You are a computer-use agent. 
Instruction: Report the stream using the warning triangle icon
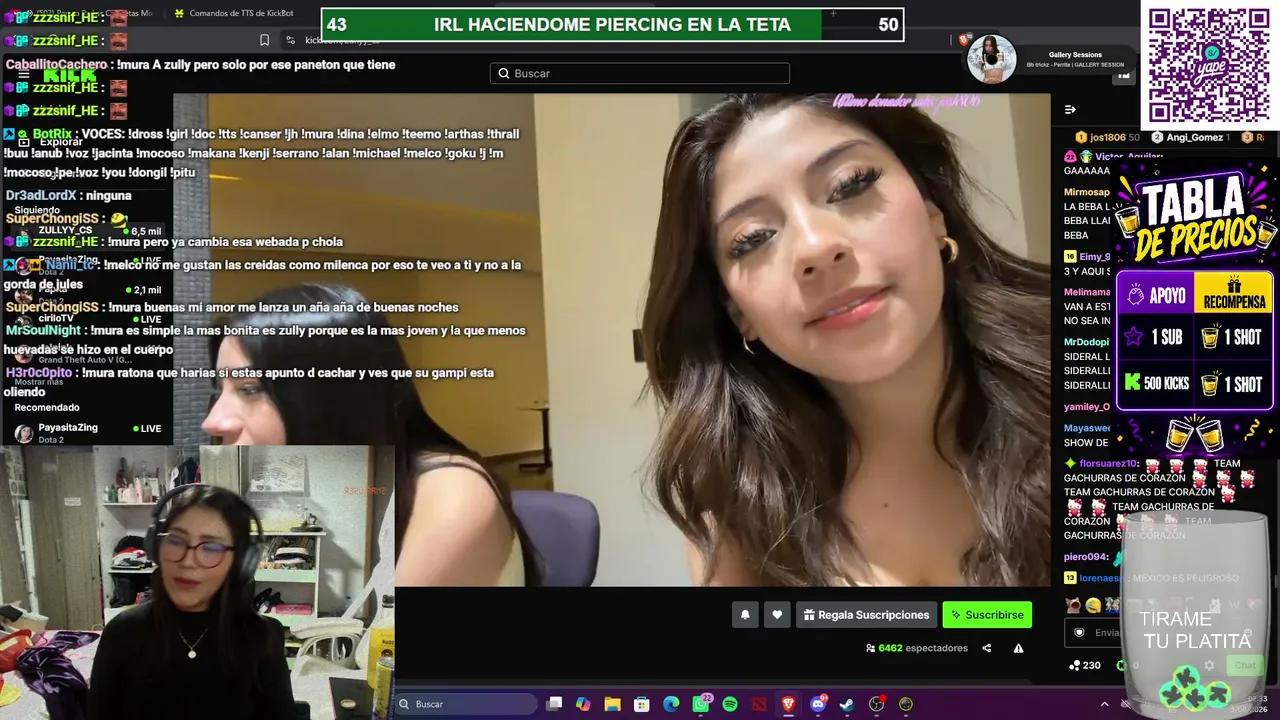click(1018, 648)
